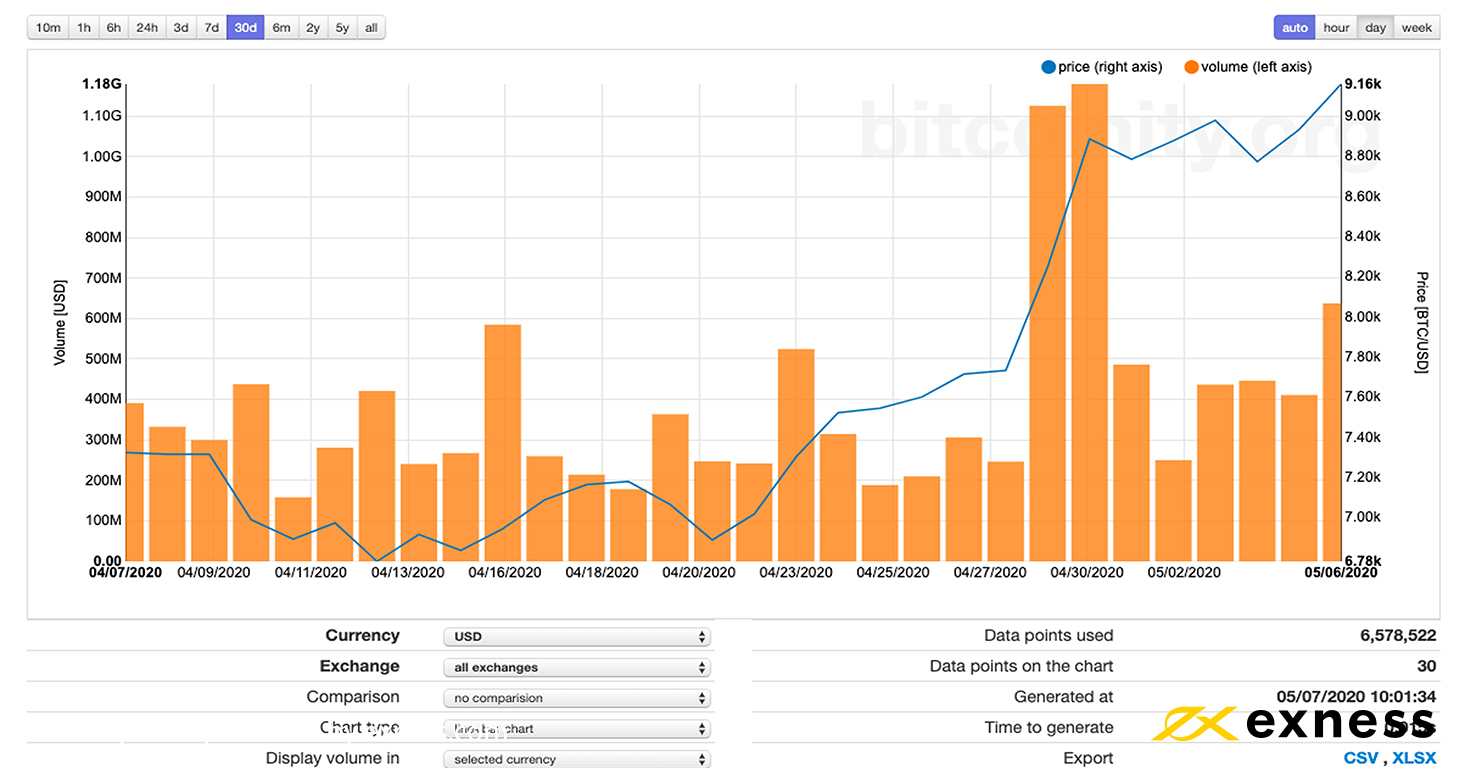This screenshot has width=1463, height=768.
Task: Click the Volume [USD] axis title
Action: 60,321
